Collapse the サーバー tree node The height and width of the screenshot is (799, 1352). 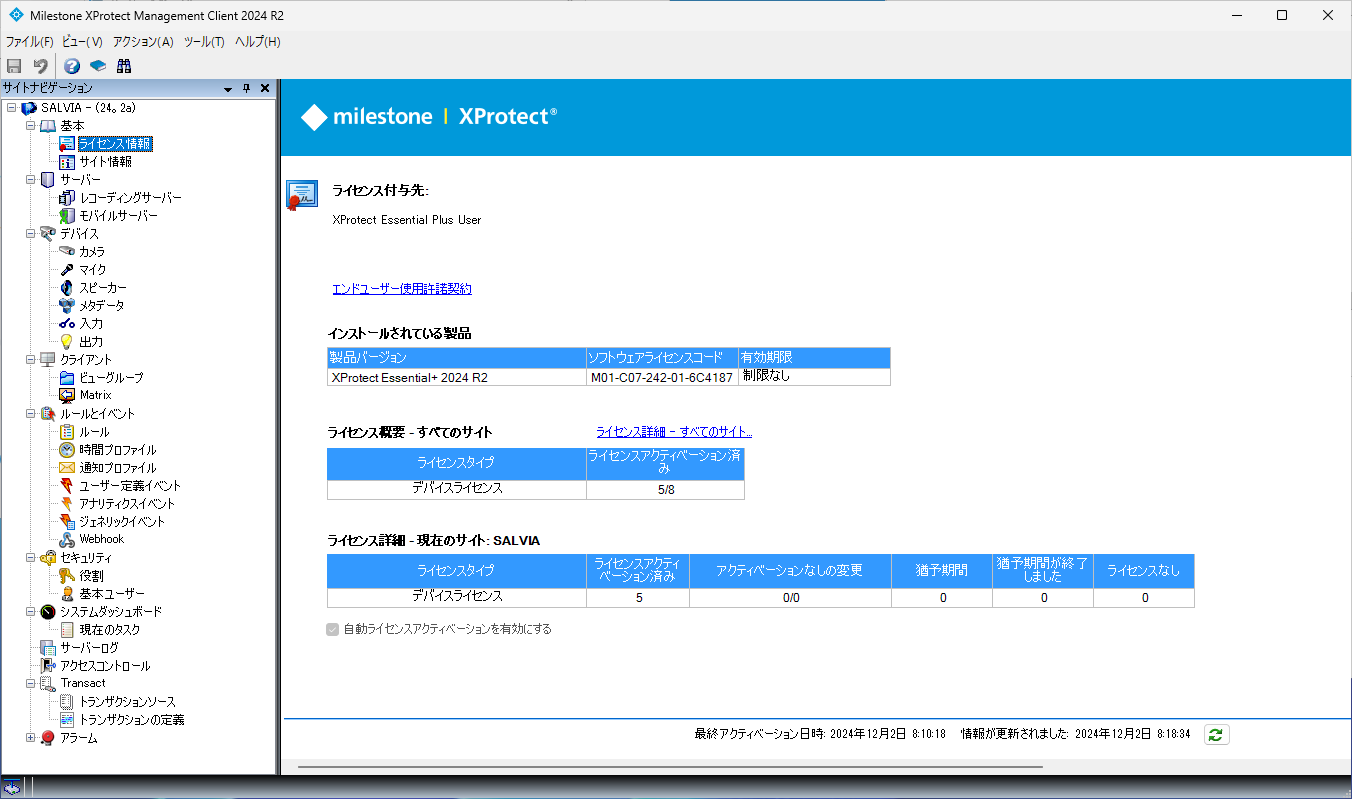pyautogui.click(x=31, y=180)
